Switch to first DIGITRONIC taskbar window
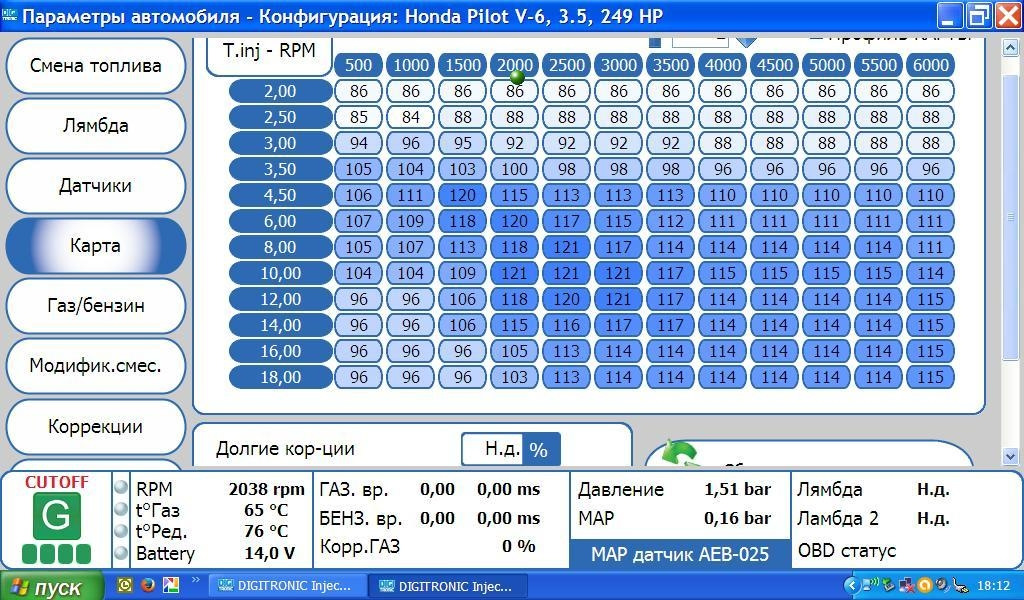Screen dimensions: 1024x600 pyautogui.click(x=285, y=586)
